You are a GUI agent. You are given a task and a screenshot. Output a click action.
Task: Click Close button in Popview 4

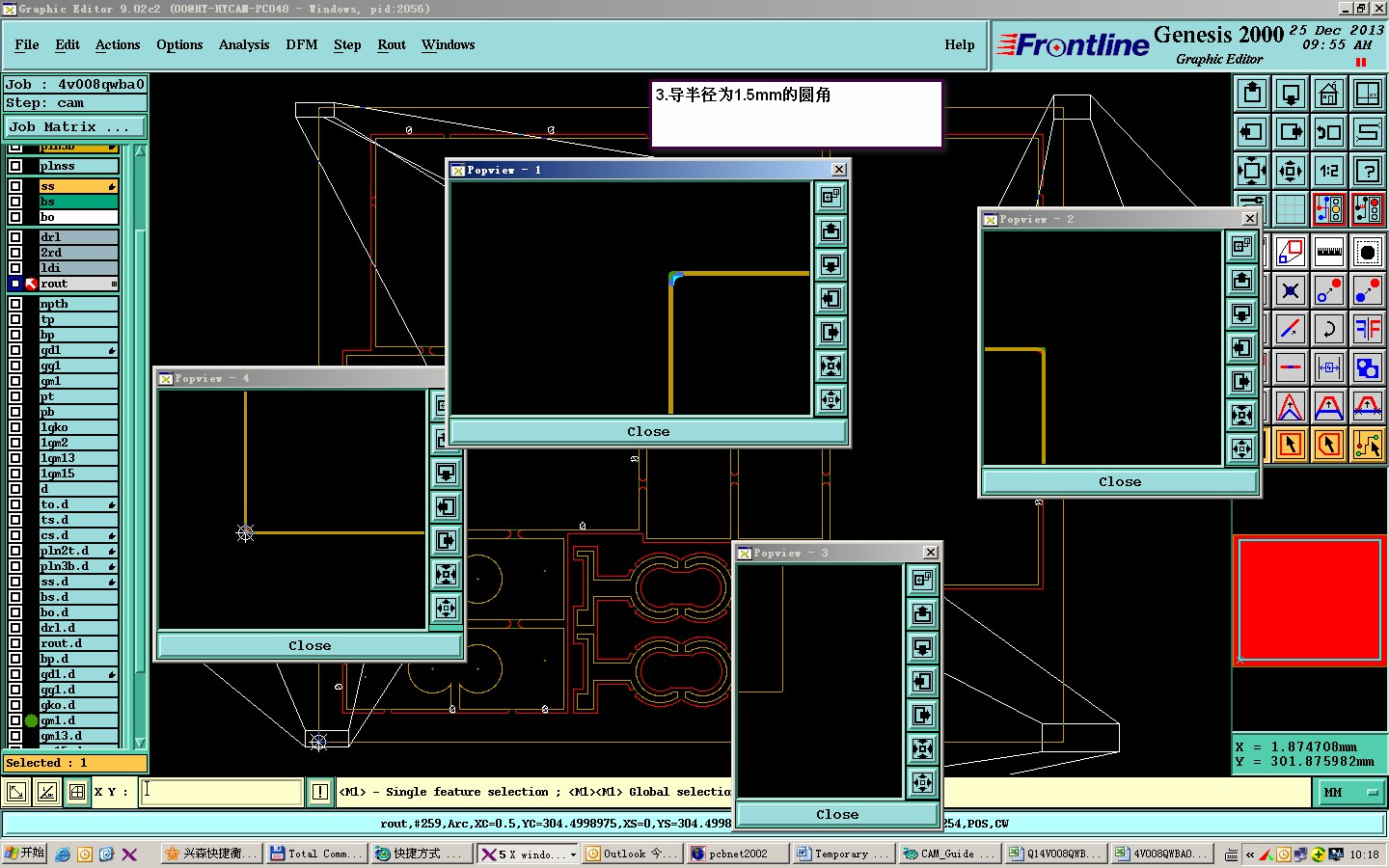pyautogui.click(x=310, y=645)
